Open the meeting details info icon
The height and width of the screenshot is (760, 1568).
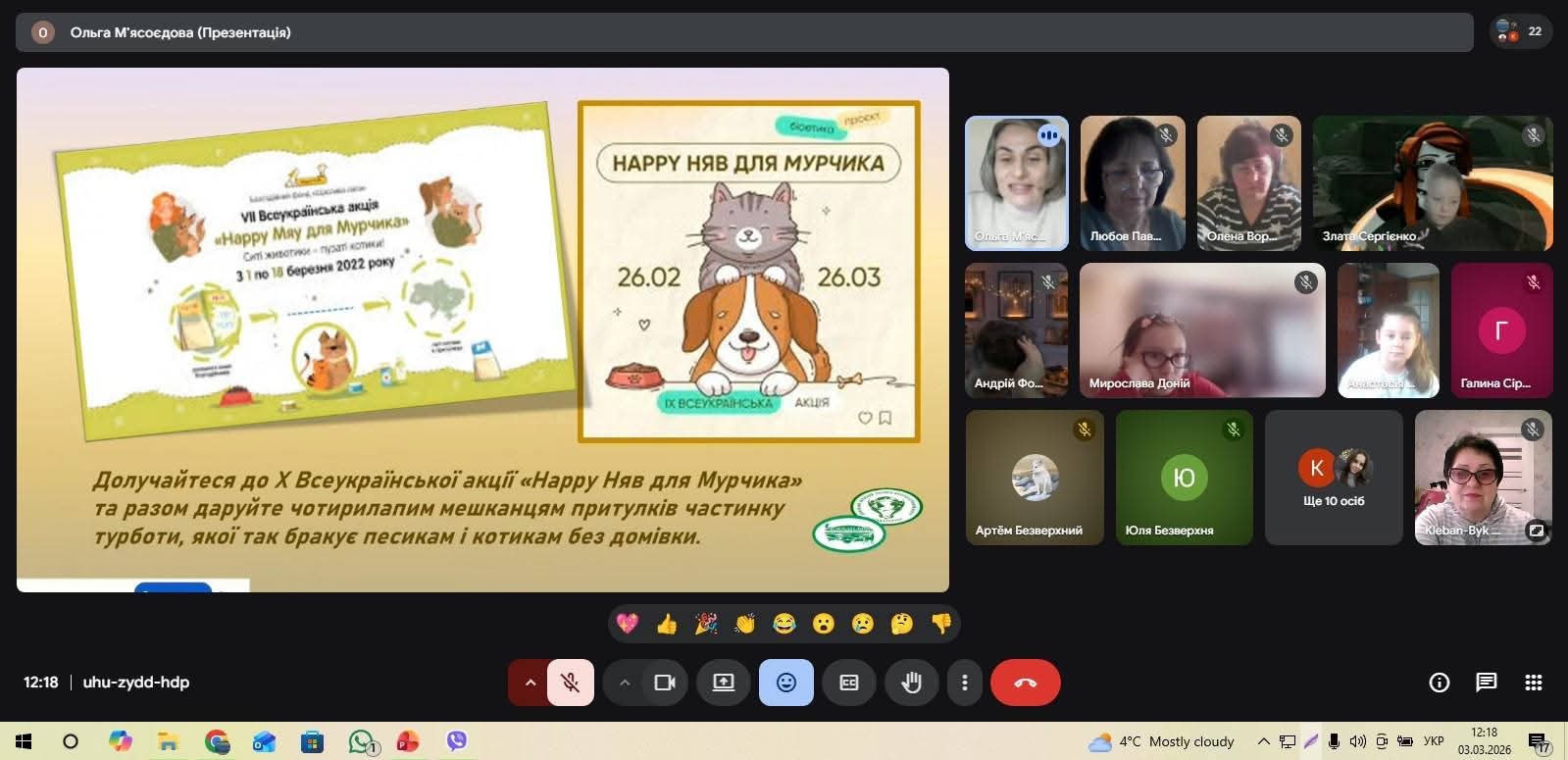(1439, 683)
